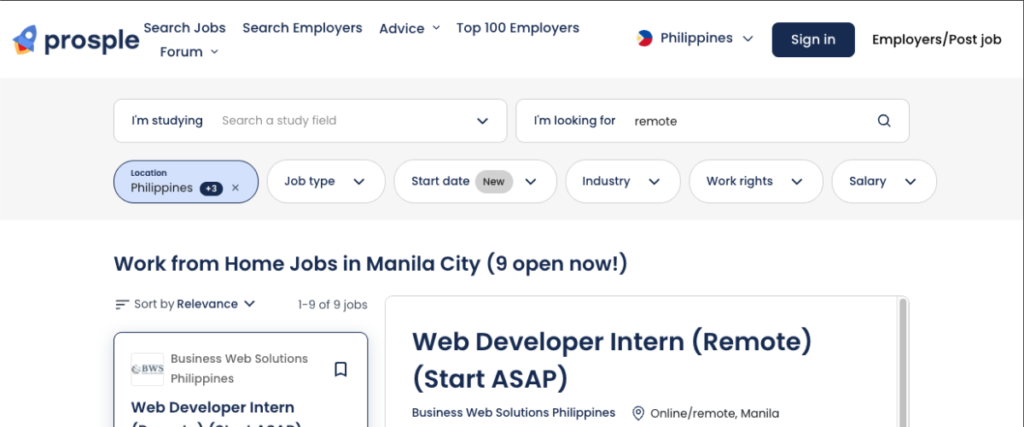
Task: Remove the Philippines location filter
Action: [x=236, y=188]
